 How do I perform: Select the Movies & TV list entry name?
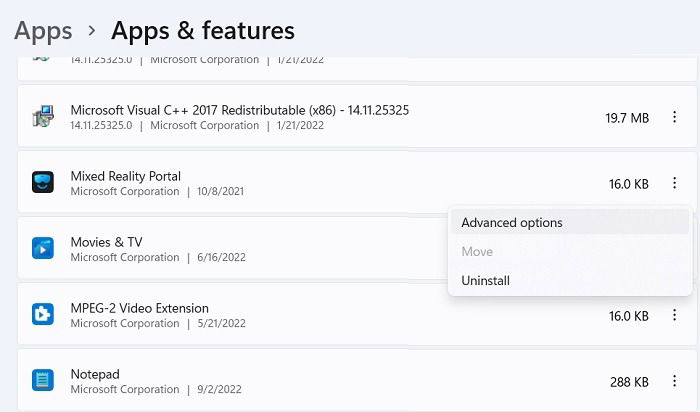click(x=106, y=242)
